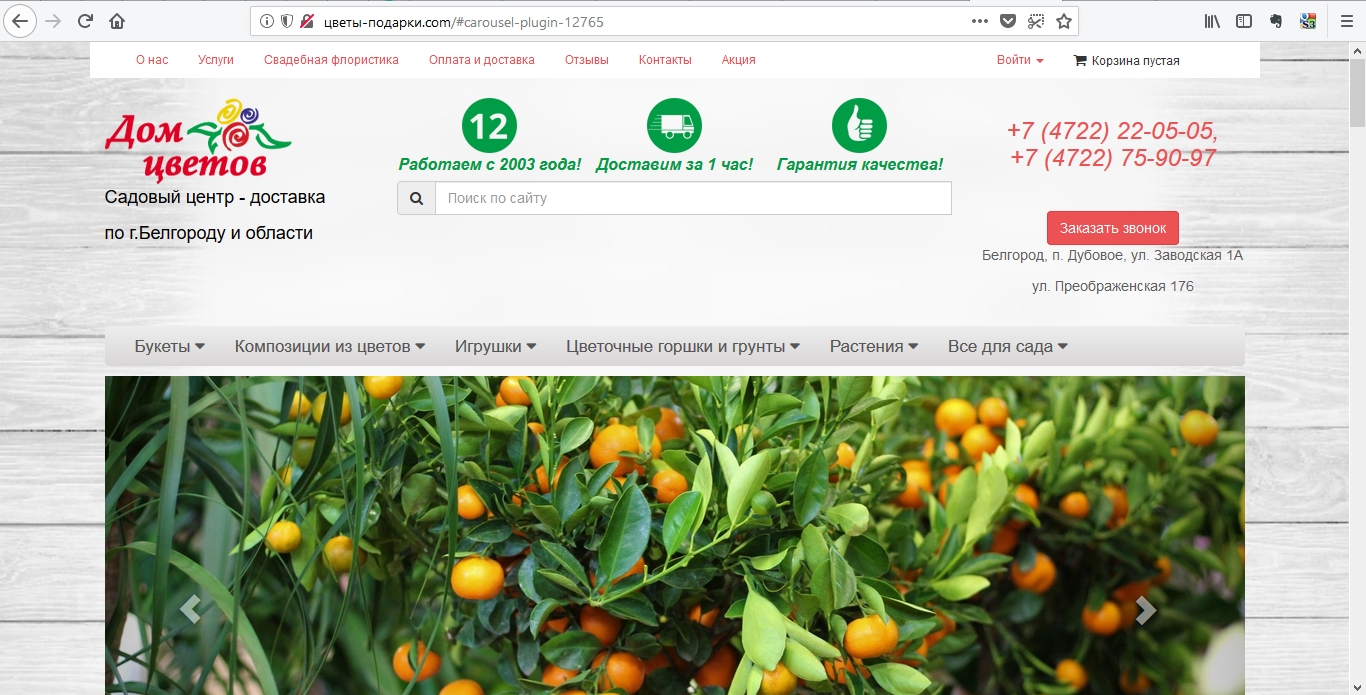
Task: Click the Работаем с 2003 года! text
Action: point(489,165)
